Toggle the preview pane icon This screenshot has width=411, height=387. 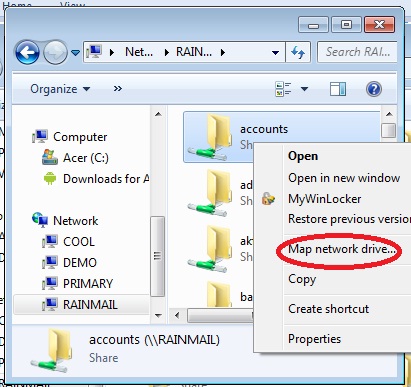tap(338, 89)
